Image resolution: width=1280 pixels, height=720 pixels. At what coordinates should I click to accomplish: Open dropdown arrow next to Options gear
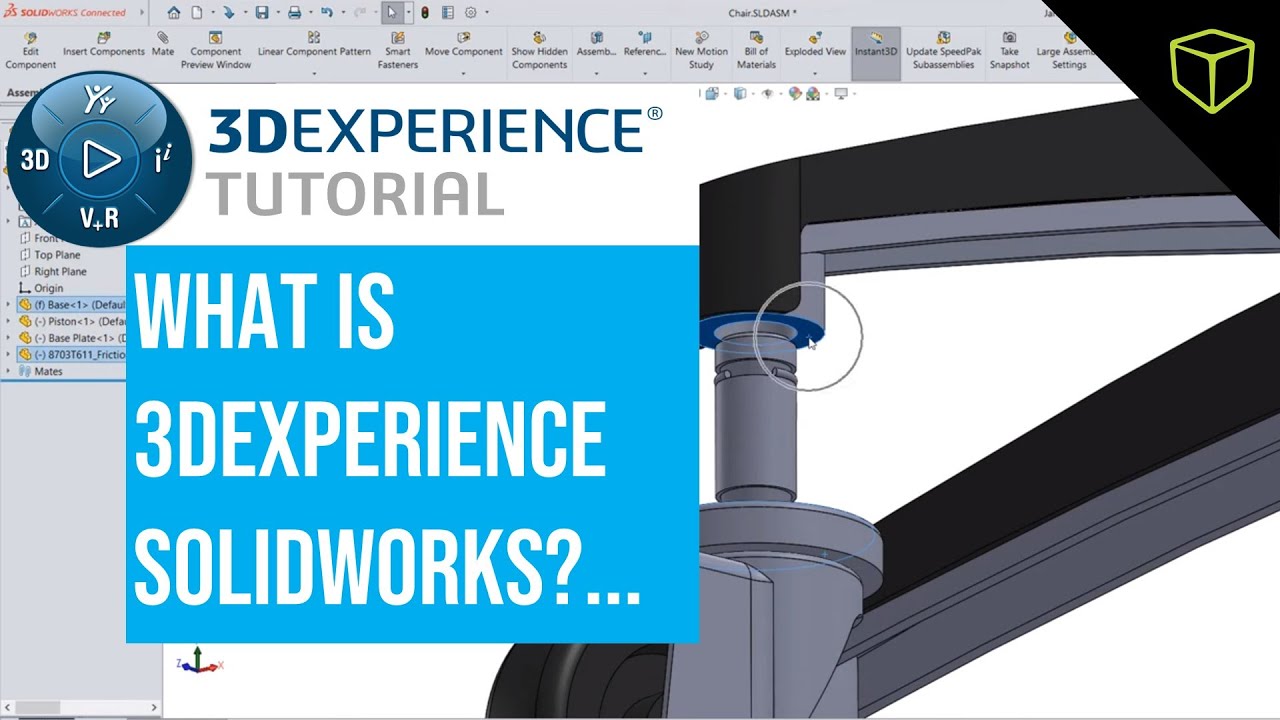pos(486,14)
